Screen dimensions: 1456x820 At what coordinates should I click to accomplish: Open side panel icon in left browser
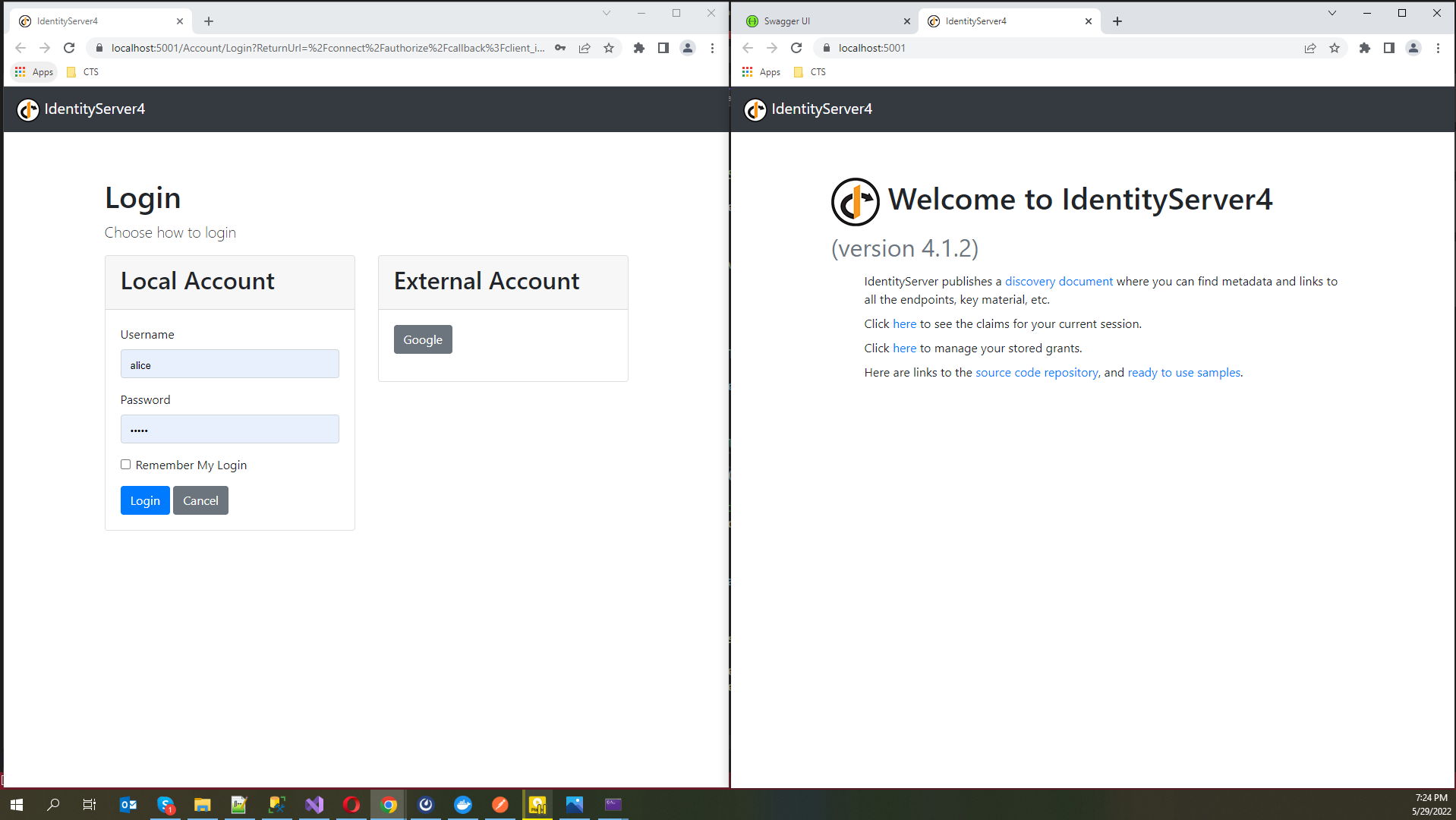tap(663, 48)
